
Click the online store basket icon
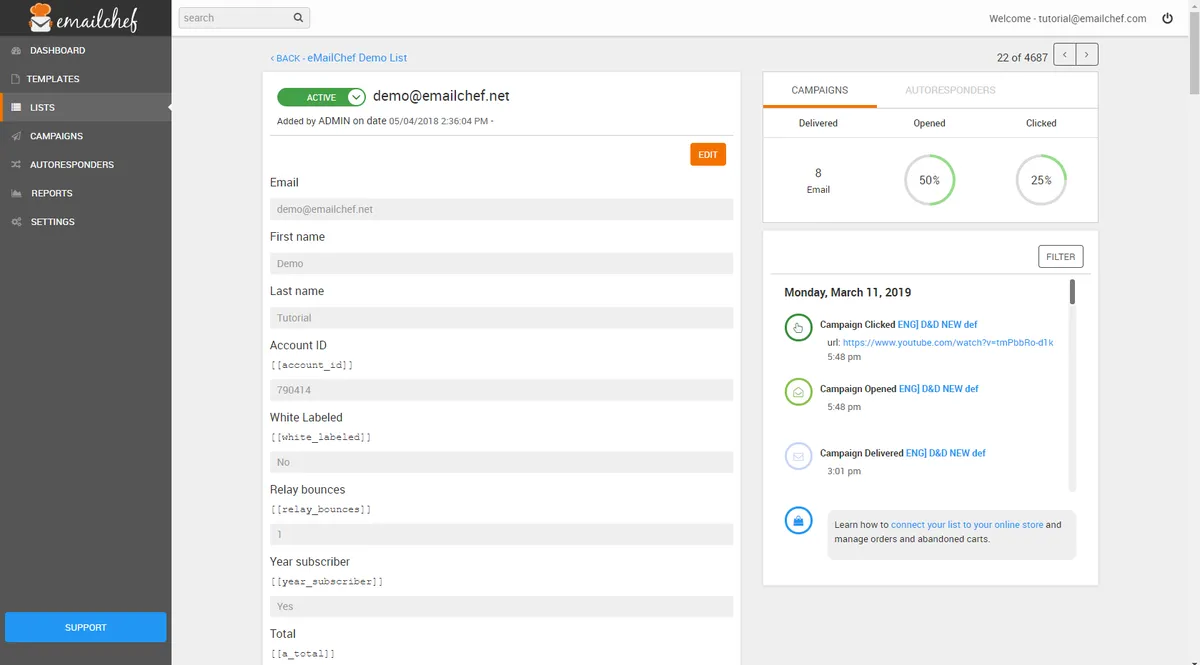click(x=798, y=521)
